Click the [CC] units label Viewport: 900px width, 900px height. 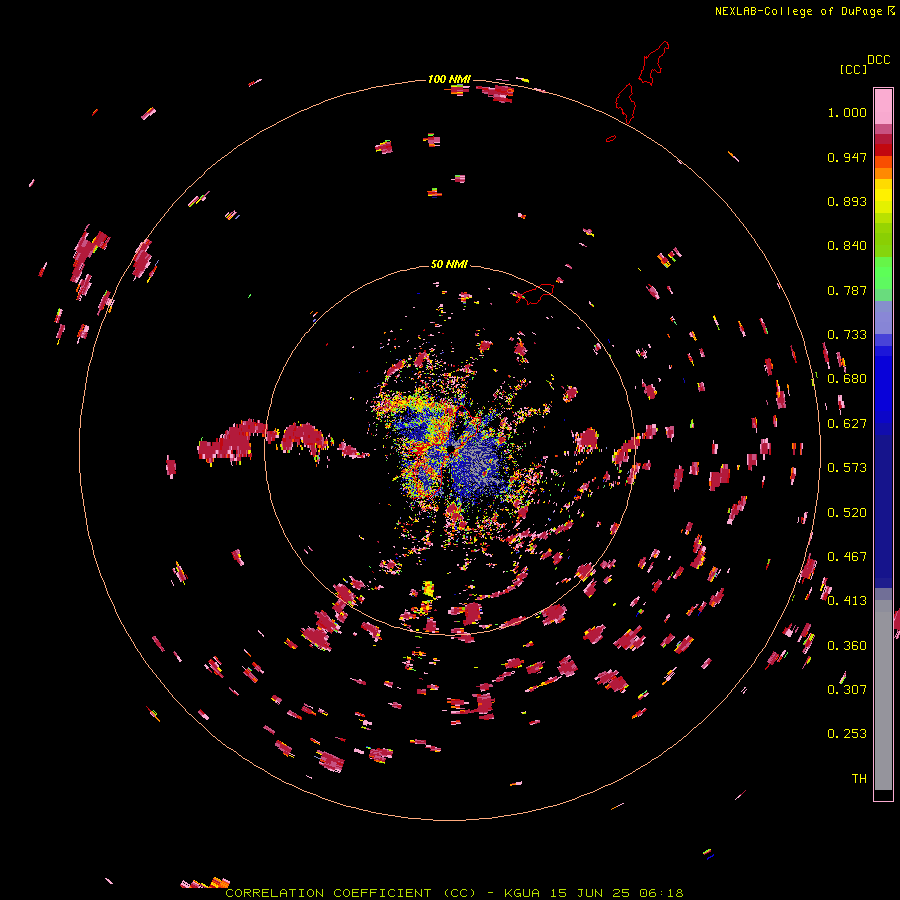coord(852,69)
